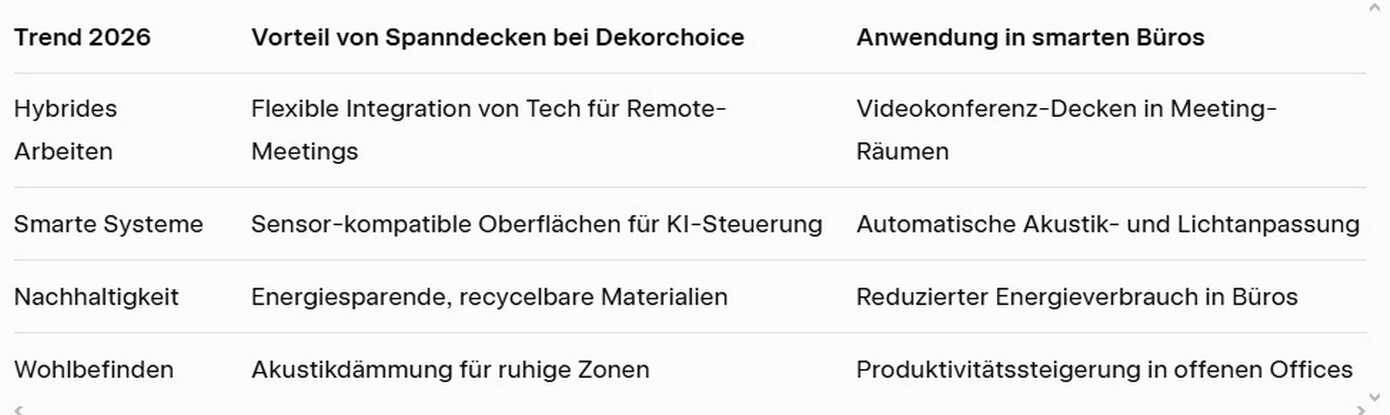This screenshot has width=1390, height=415.
Task: Click "Energiesparende, recycelbare Materialien" cell
Action: click(489, 297)
